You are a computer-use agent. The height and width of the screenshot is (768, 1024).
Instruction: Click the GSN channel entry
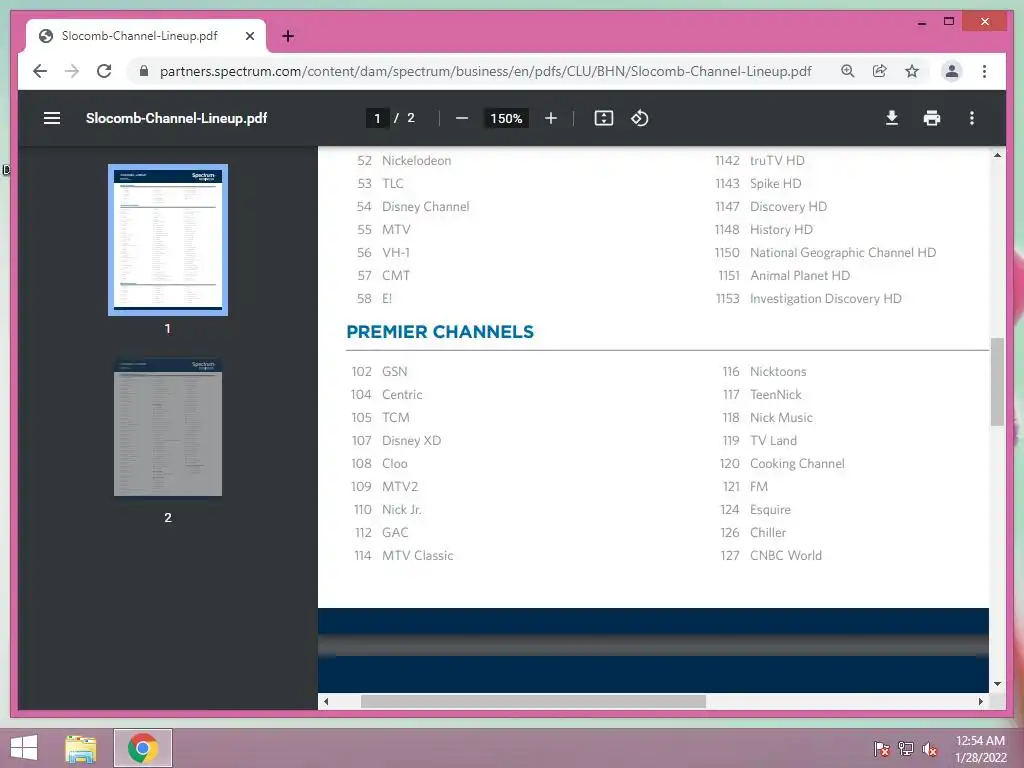coord(394,372)
